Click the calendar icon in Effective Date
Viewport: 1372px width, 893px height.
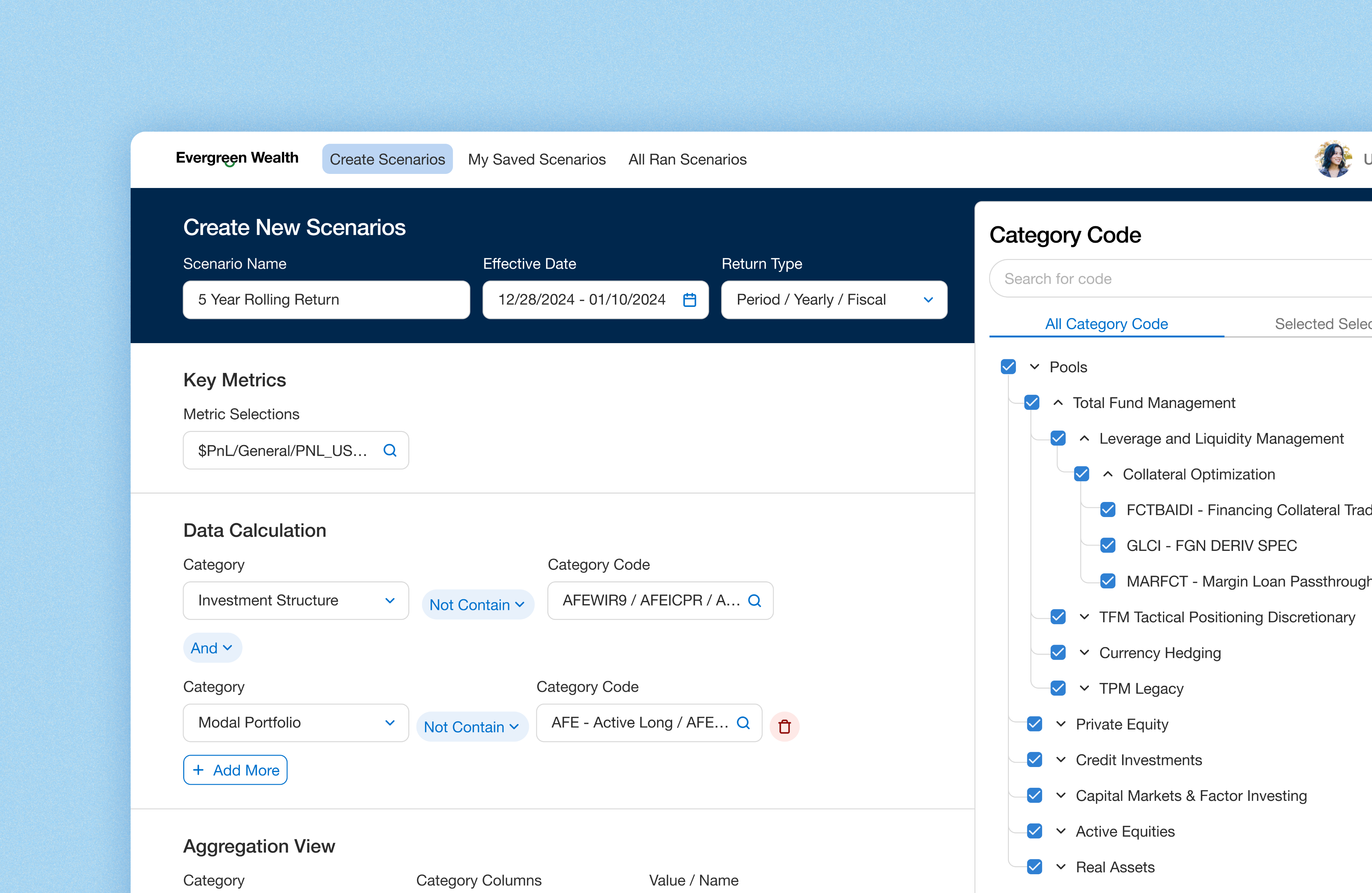(689, 300)
